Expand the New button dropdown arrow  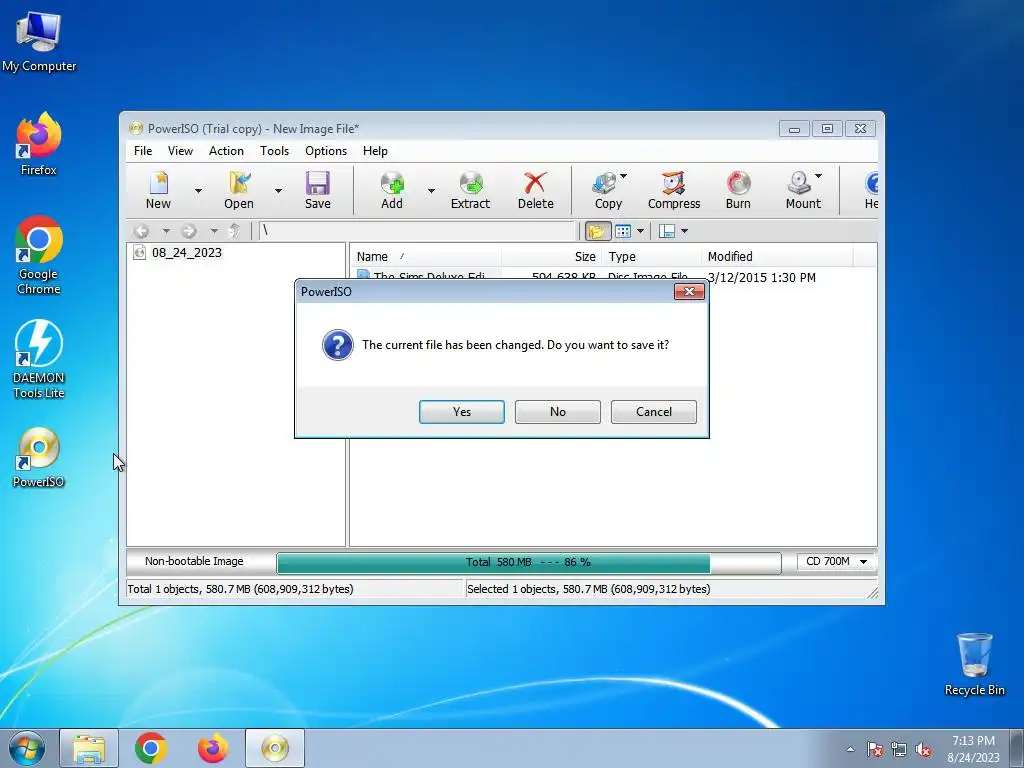pos(198,191)
